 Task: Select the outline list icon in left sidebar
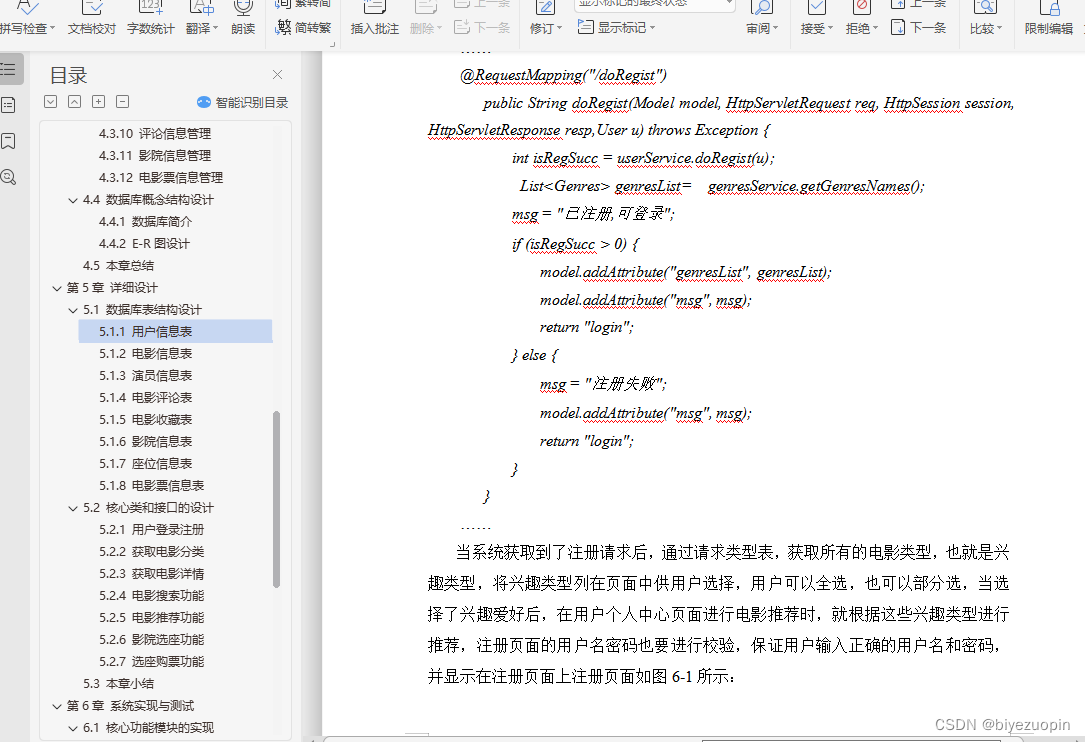(8, 69)
